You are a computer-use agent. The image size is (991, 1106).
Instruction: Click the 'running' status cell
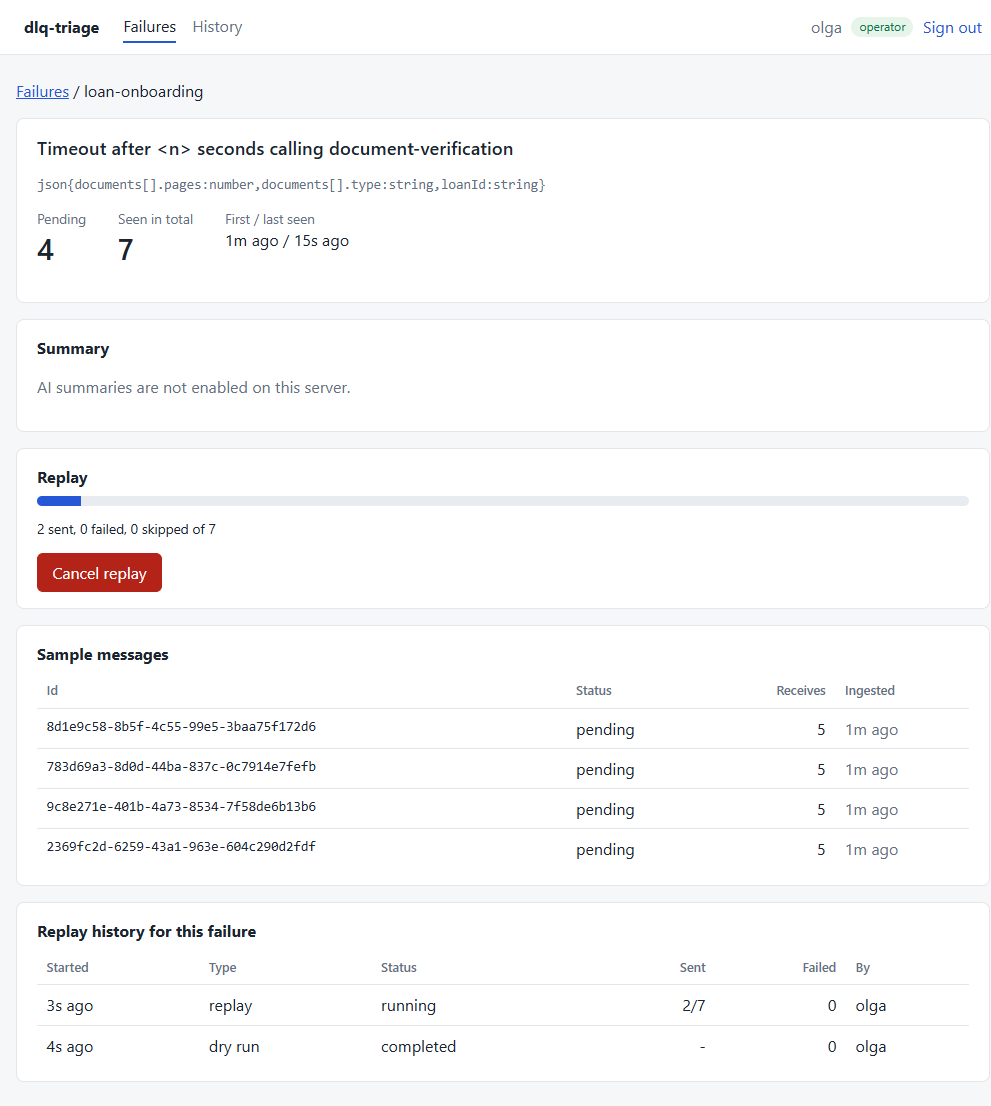(x=408, y=1006)
